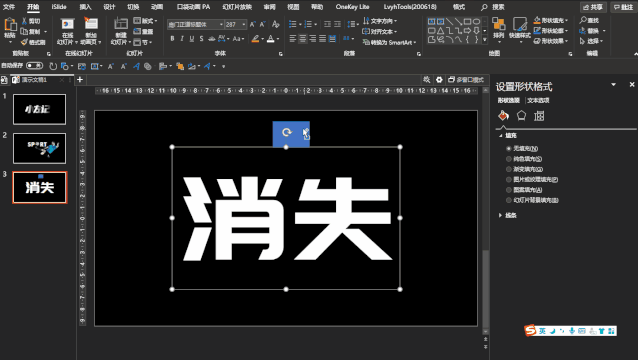This screenshot has height=360, width=638.
Task: Click the gear settings icon above the ruler
Action: coord(439,80)
